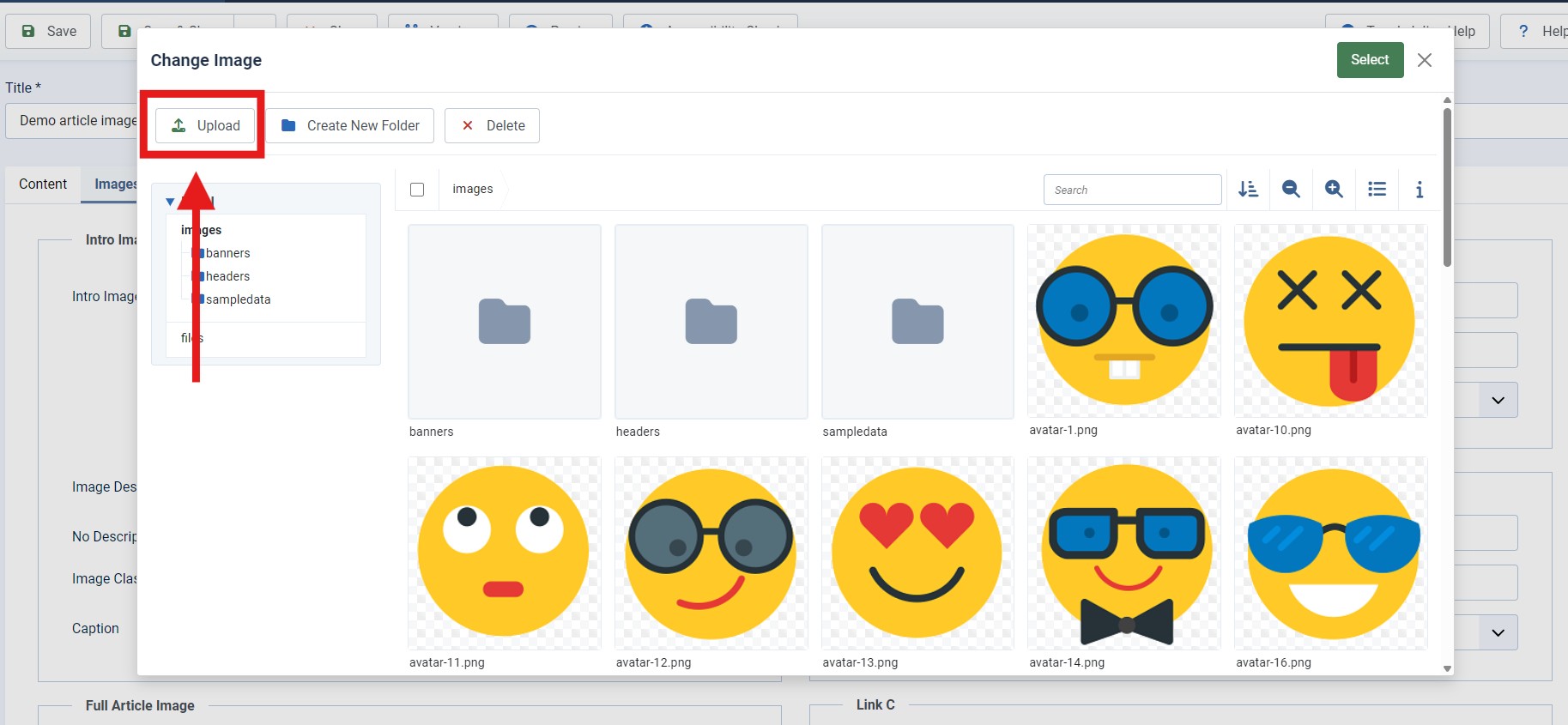Viewport: 1568px width, 725px height.
Task: Select avatar-13.png image
Action: (917, 553)
